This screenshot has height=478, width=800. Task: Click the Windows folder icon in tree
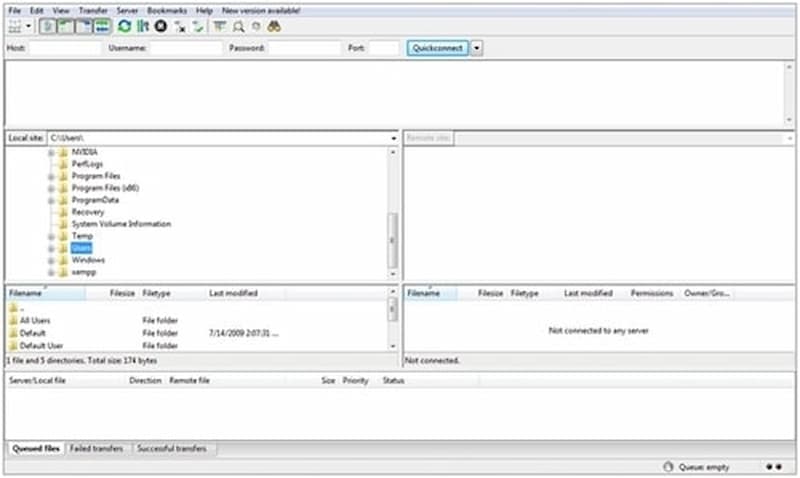[63, 260]
